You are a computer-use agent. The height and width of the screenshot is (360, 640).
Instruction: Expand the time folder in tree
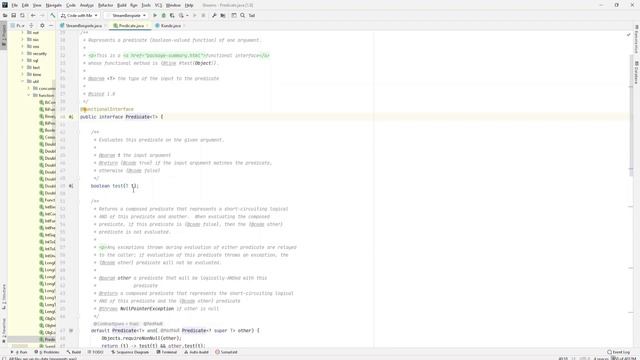point(23,74)
